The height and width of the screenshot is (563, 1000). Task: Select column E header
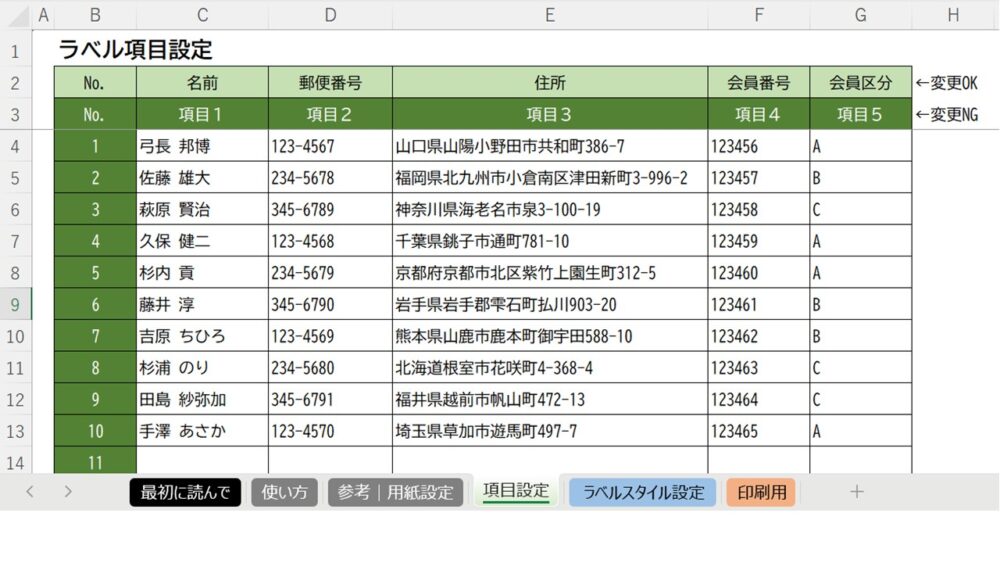(x=550, y=14)
